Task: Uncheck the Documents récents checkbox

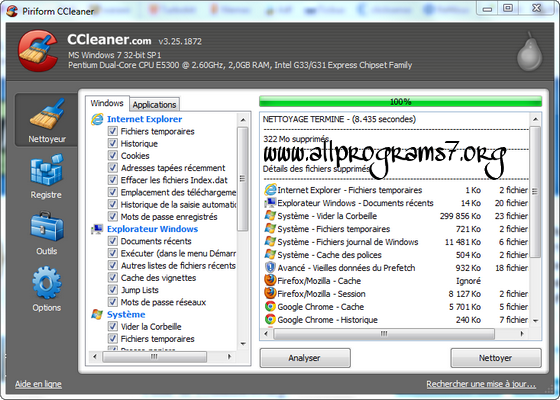Action: pos(112,241)
